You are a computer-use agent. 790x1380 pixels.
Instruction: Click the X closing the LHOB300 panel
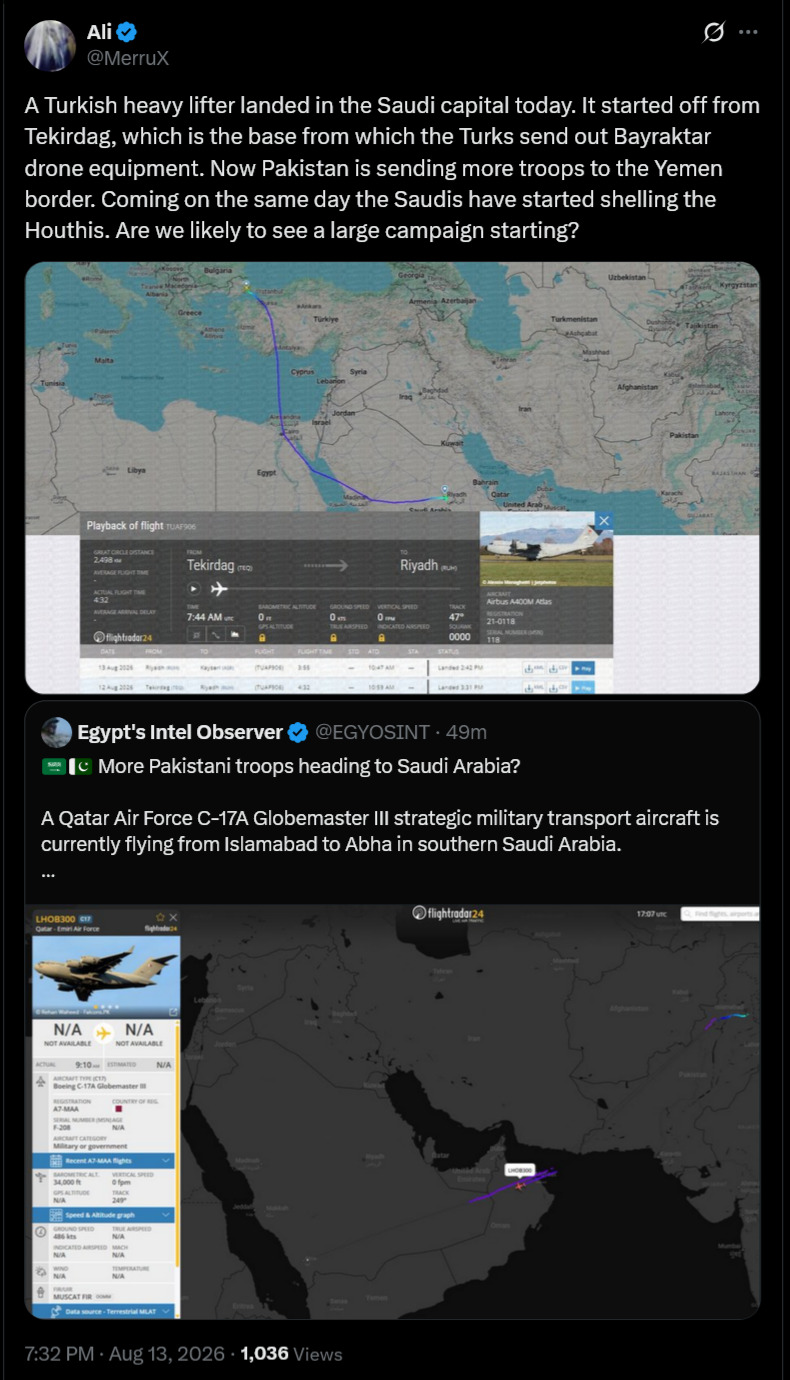pyautogui.click(x=173, y=917)
